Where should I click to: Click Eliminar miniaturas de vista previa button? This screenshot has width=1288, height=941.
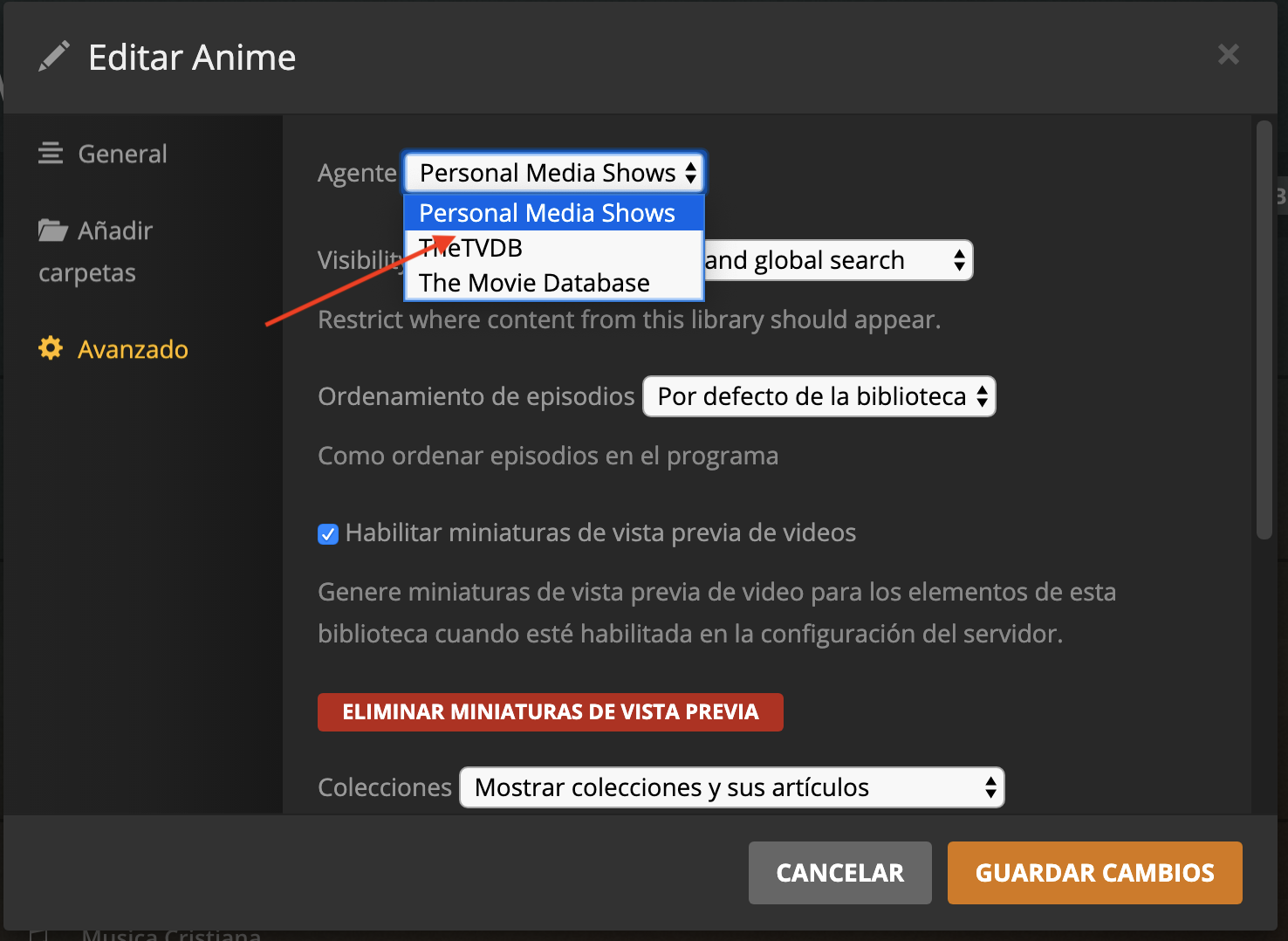[551, 712]
